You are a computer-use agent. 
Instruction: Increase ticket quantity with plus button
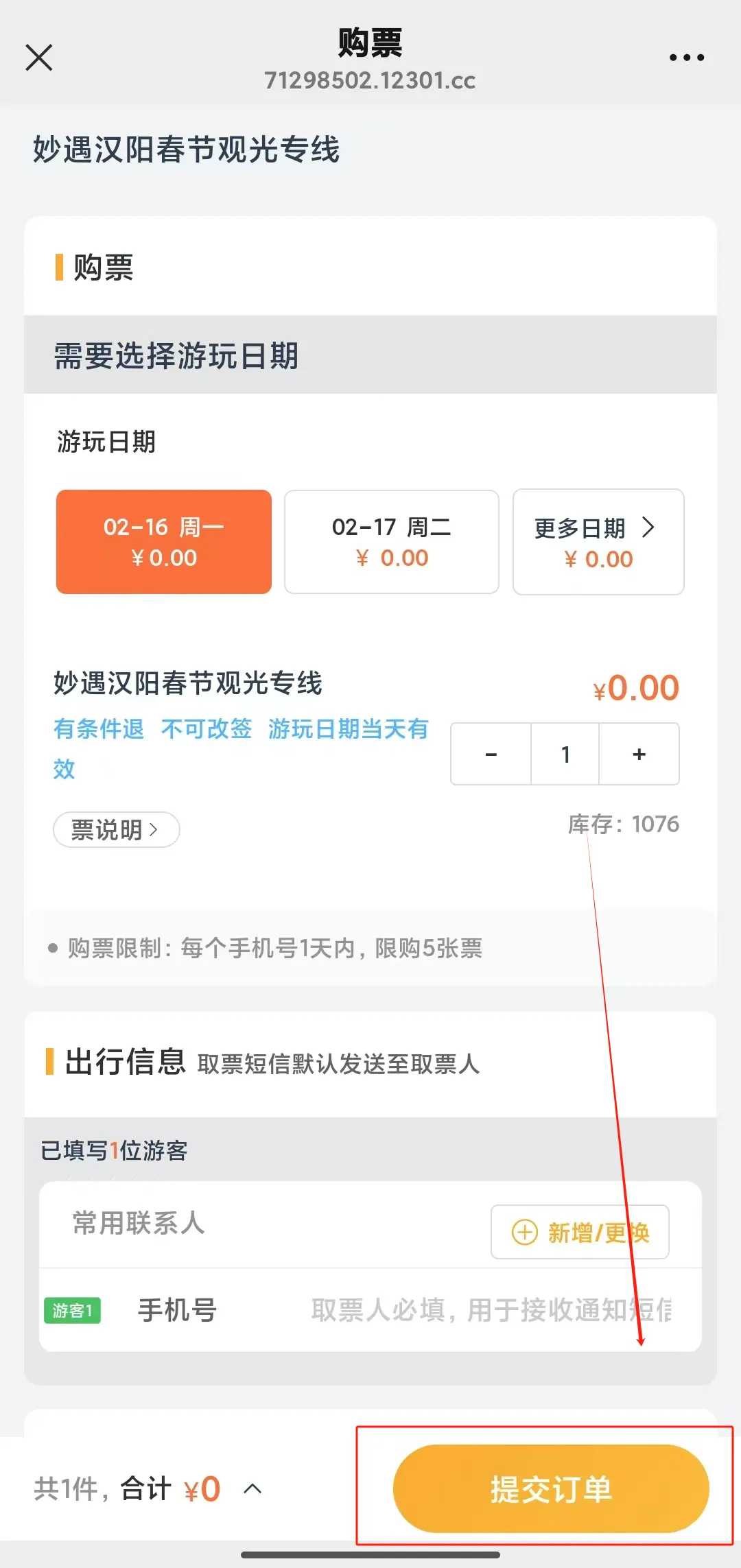pyautogui.click(x=639, y=755)
